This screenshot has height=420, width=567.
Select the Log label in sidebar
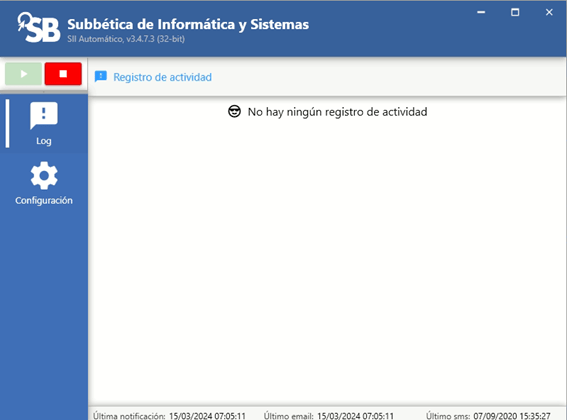(44, 141)
